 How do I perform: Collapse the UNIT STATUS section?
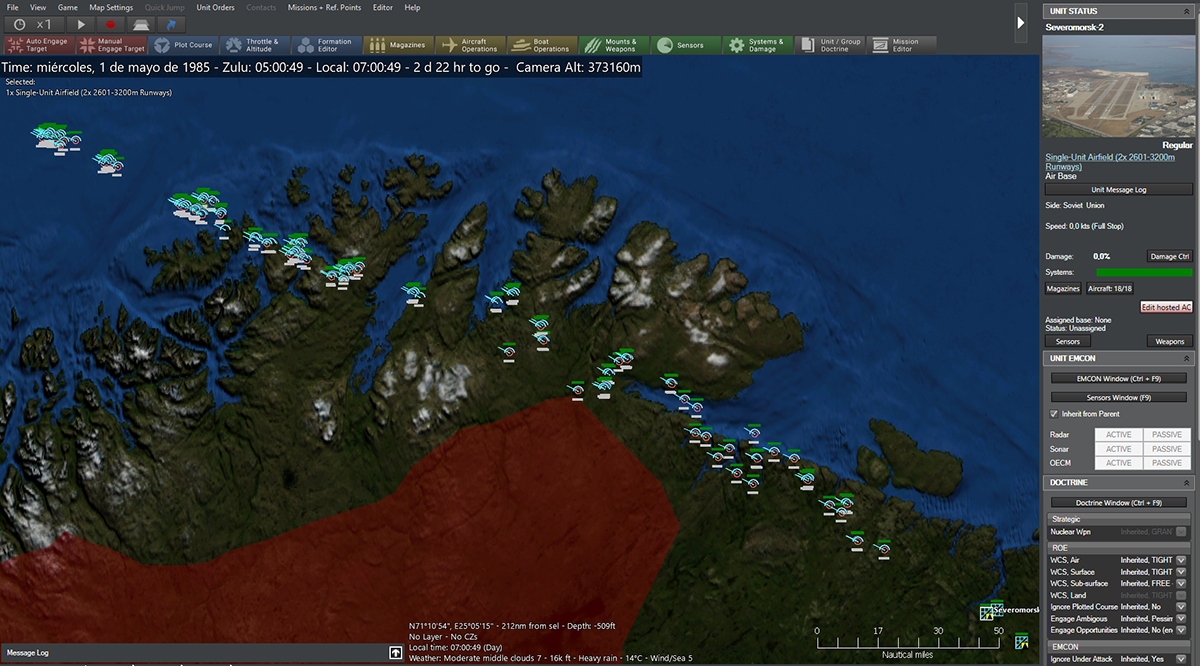pyautogui.click(x=1187, y=11)
